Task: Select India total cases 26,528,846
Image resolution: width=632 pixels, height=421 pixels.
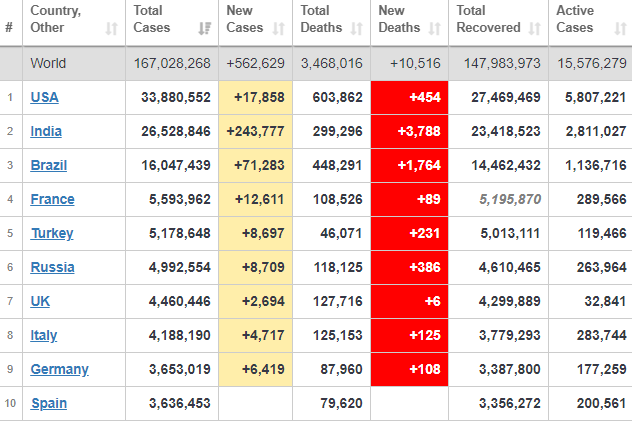Action: tap(176, 131)
